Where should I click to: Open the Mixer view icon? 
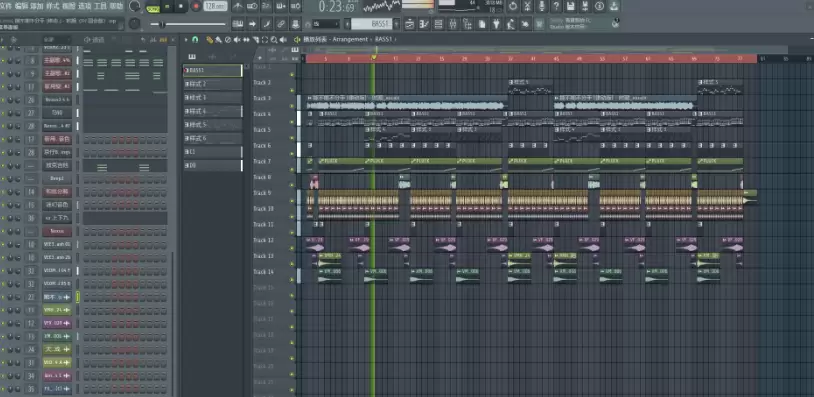(453, 24)
